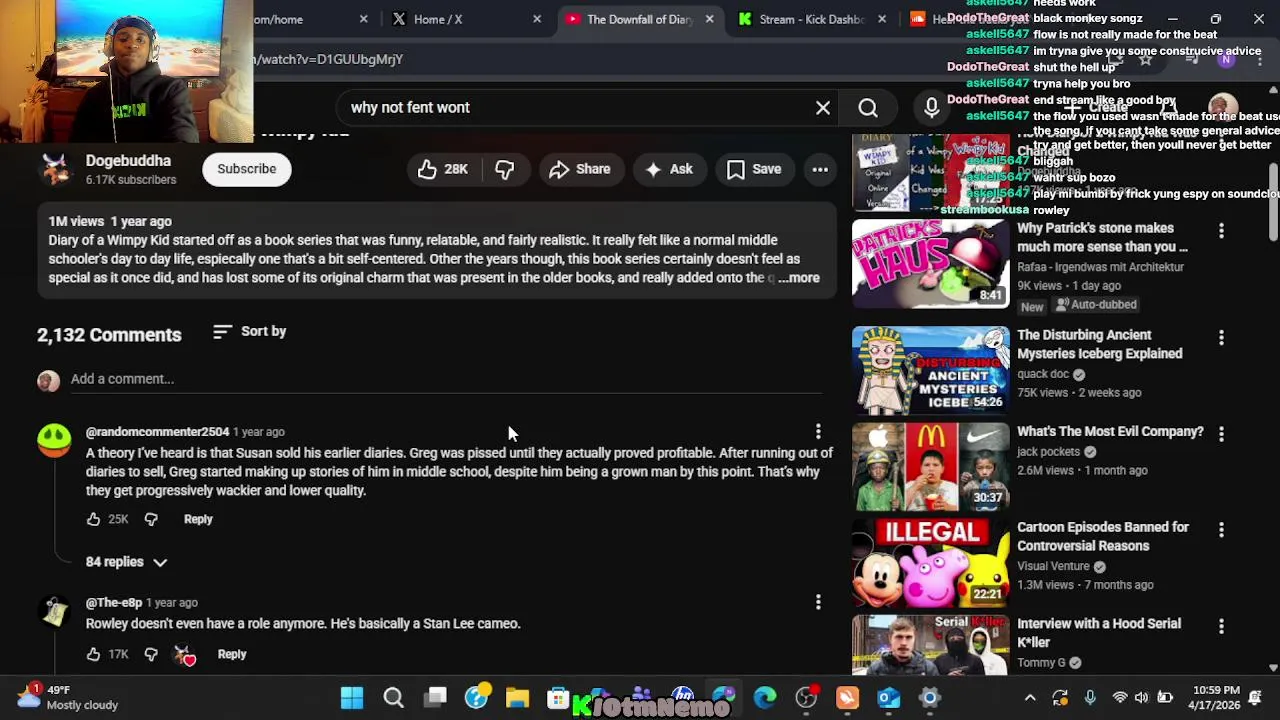Open Outlook from taskbar
Image resolution: width=1280 pixels, height=720 pixels.
(888, 698)
